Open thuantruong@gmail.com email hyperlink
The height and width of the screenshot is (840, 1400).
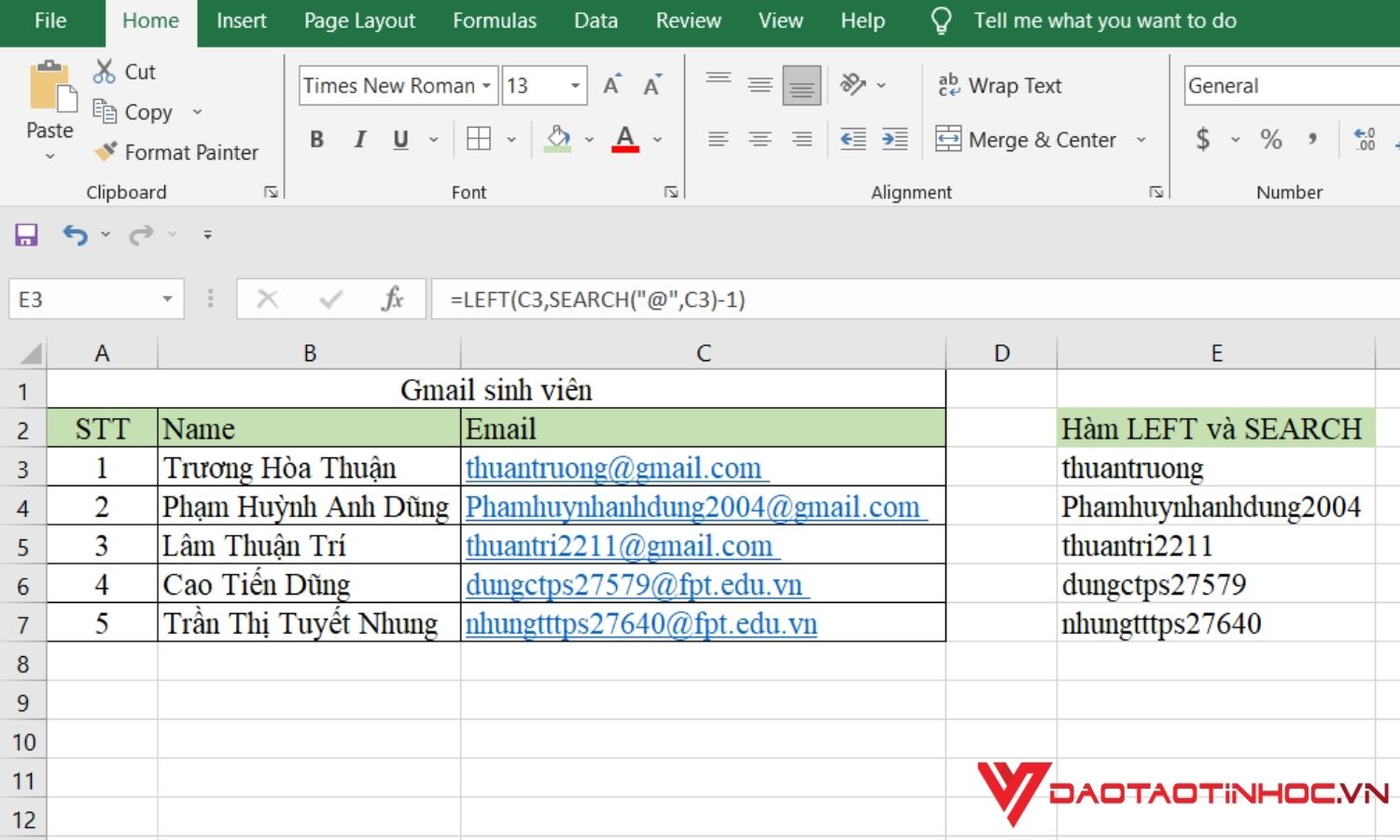[x=611, y=467]
